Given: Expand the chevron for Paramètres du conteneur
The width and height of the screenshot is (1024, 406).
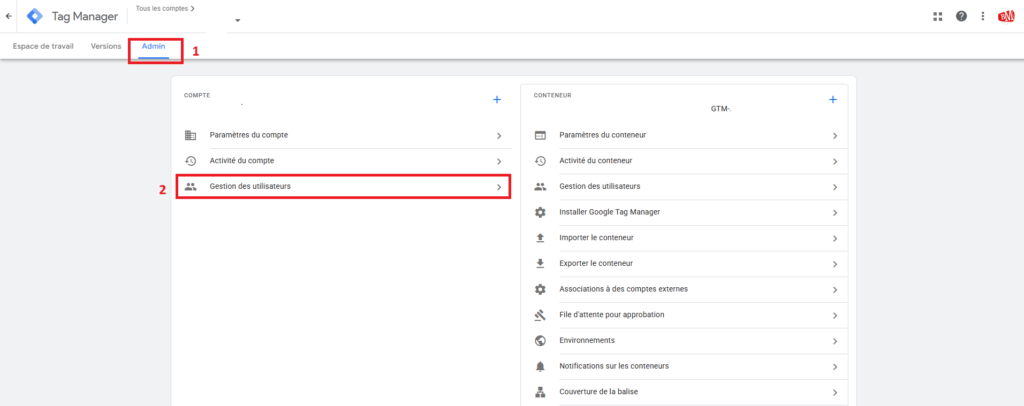Looking at the screenshot, I should coord(835,136).
